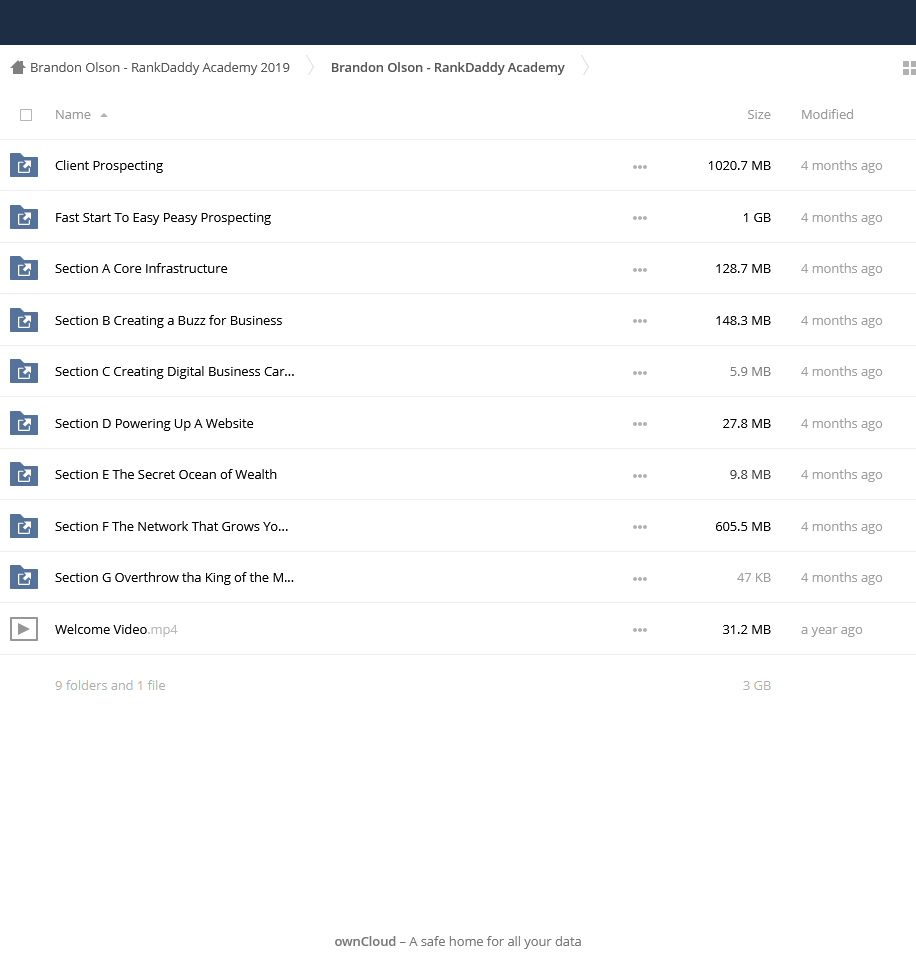Click the 27.8 MB size value
916x971 pixels.
[746, 424]
